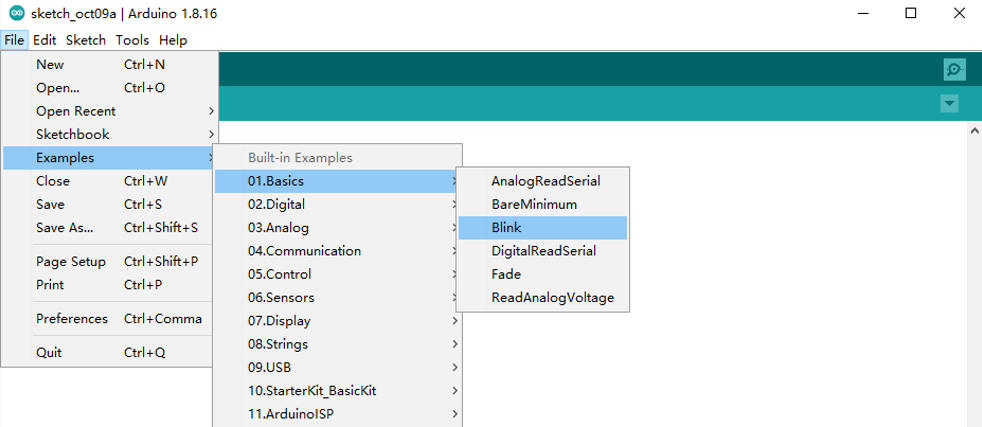The width and height of the screenshot is (982, 427).
Task: Choose Save As... from the File menu
Action: click(110, 227)
